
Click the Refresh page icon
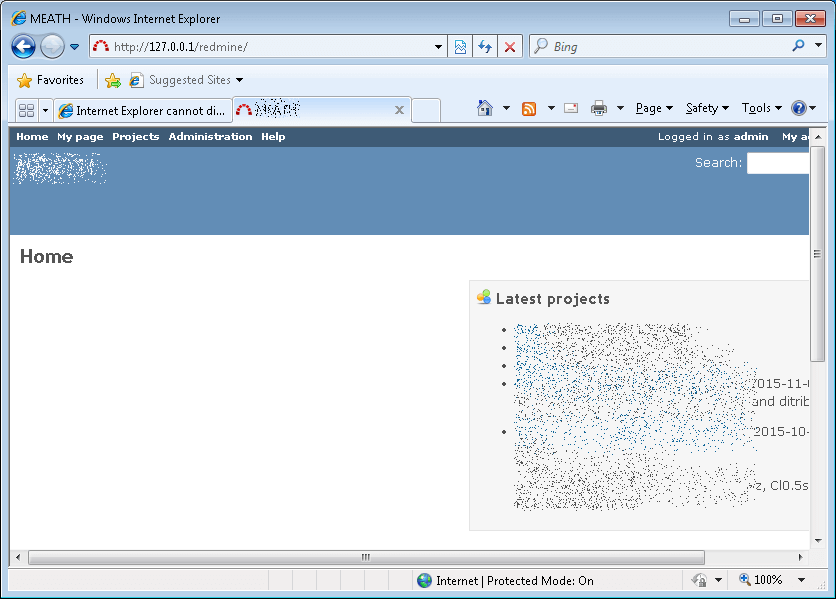pos(485,47)
